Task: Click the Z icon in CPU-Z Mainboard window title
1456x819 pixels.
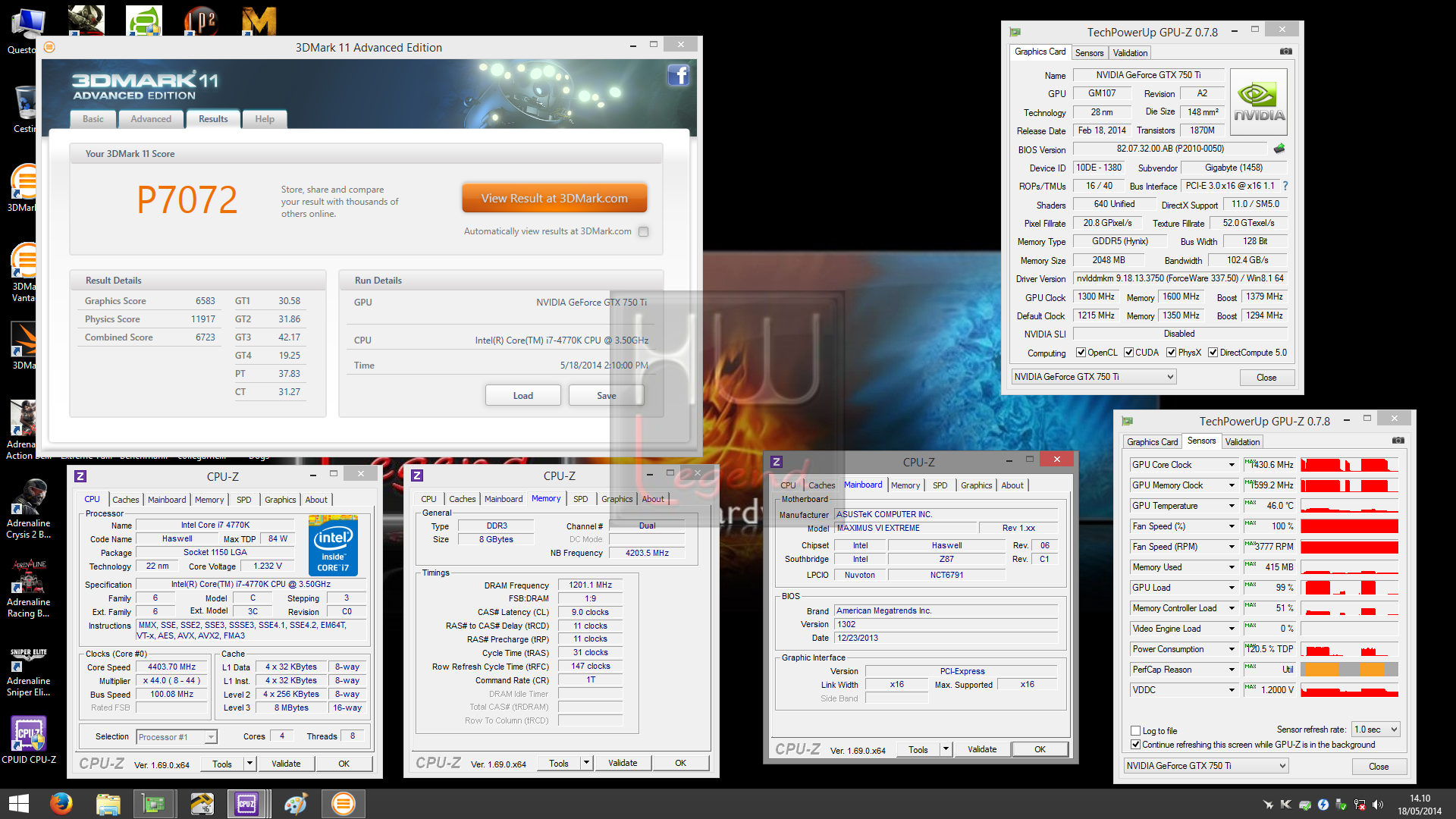Action: [777, 462]
